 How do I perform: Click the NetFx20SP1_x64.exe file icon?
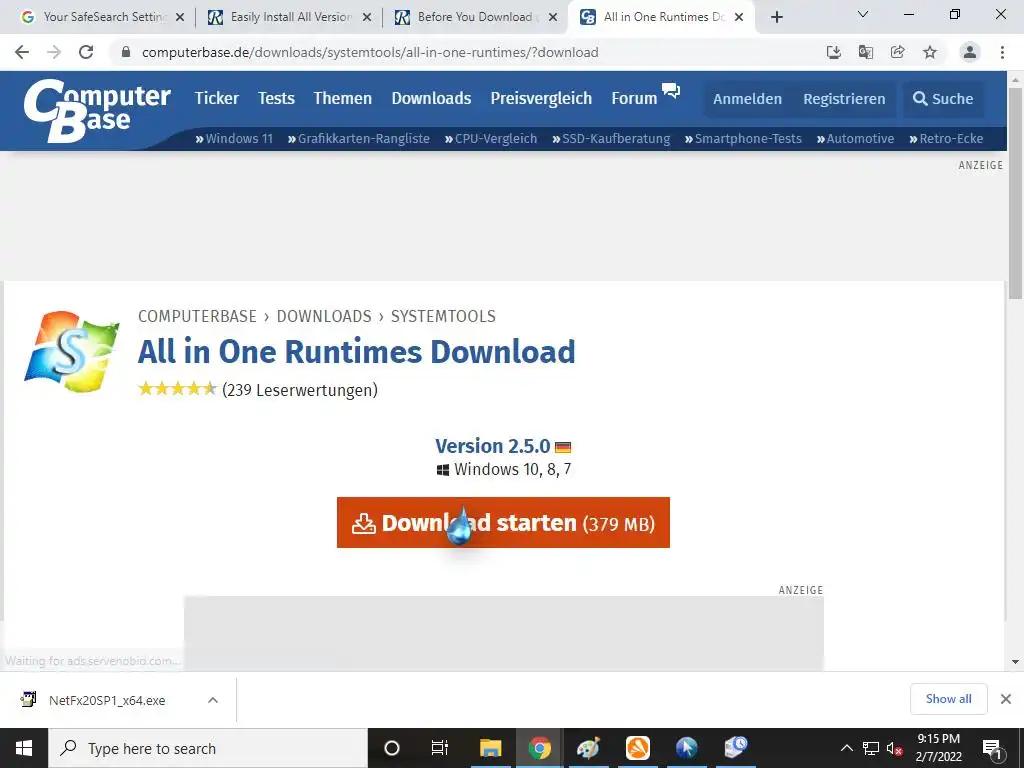click(x=28, y=699)
